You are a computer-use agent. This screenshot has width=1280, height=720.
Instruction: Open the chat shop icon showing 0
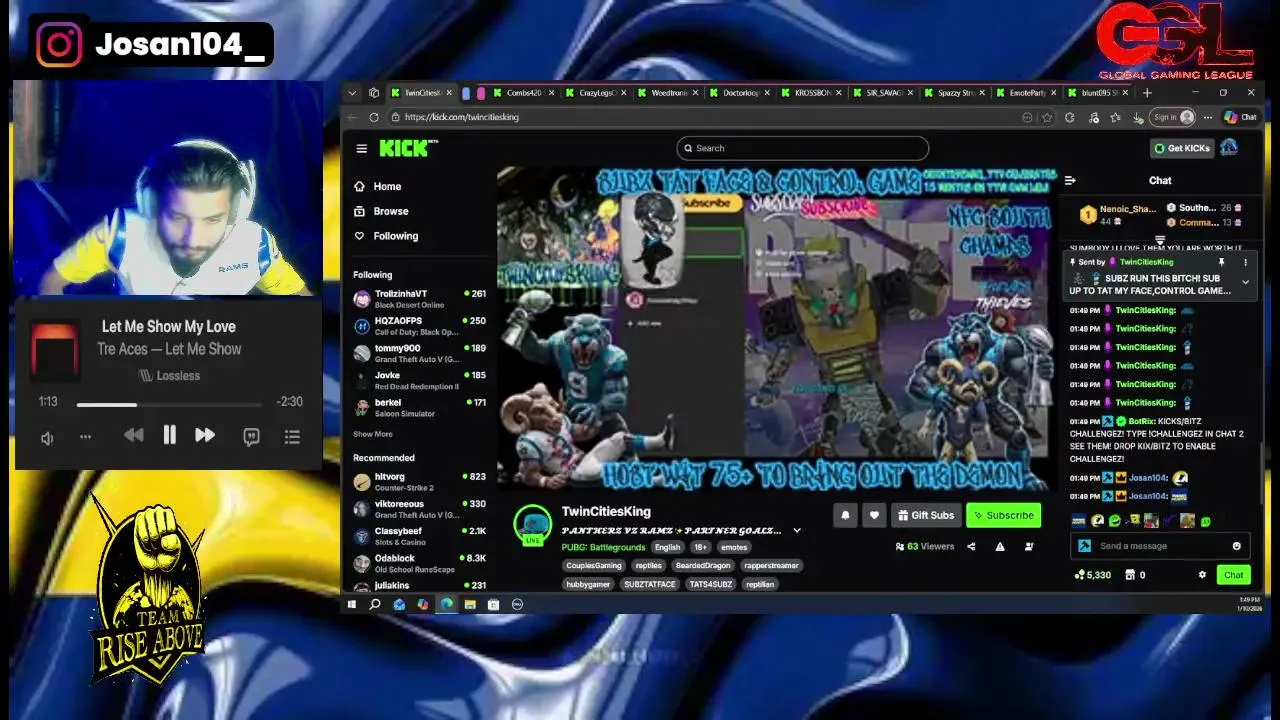(1135, 575)
